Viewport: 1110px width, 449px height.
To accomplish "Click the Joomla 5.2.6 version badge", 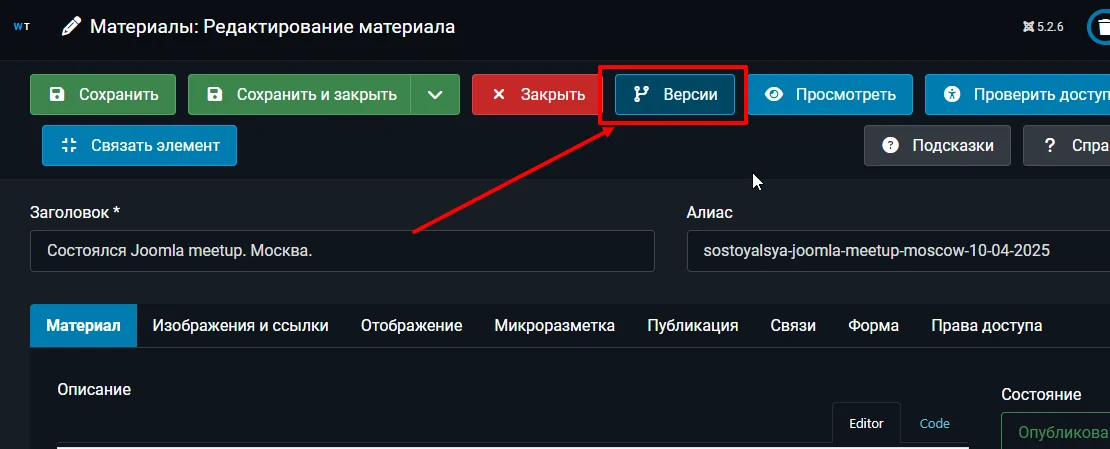I will [1043, 28].
